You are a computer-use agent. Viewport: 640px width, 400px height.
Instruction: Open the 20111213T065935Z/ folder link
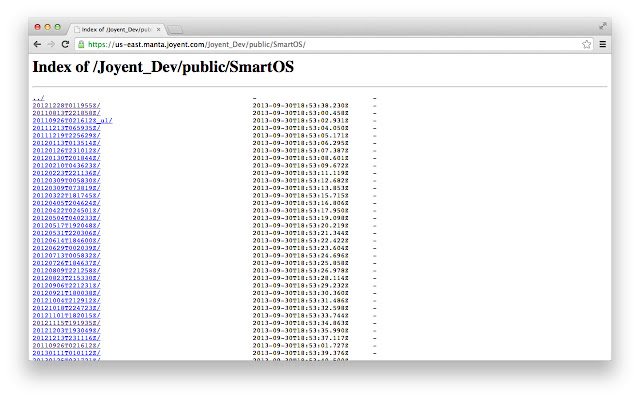(x=67, y=128)
